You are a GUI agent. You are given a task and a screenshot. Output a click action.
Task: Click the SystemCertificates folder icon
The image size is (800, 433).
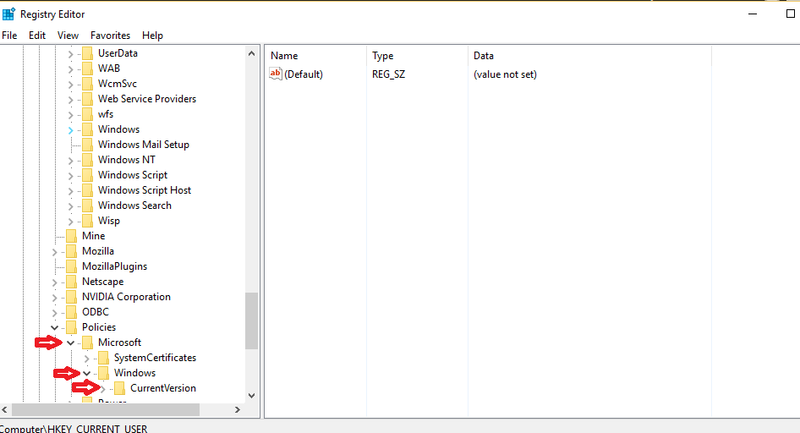(104, 358)
